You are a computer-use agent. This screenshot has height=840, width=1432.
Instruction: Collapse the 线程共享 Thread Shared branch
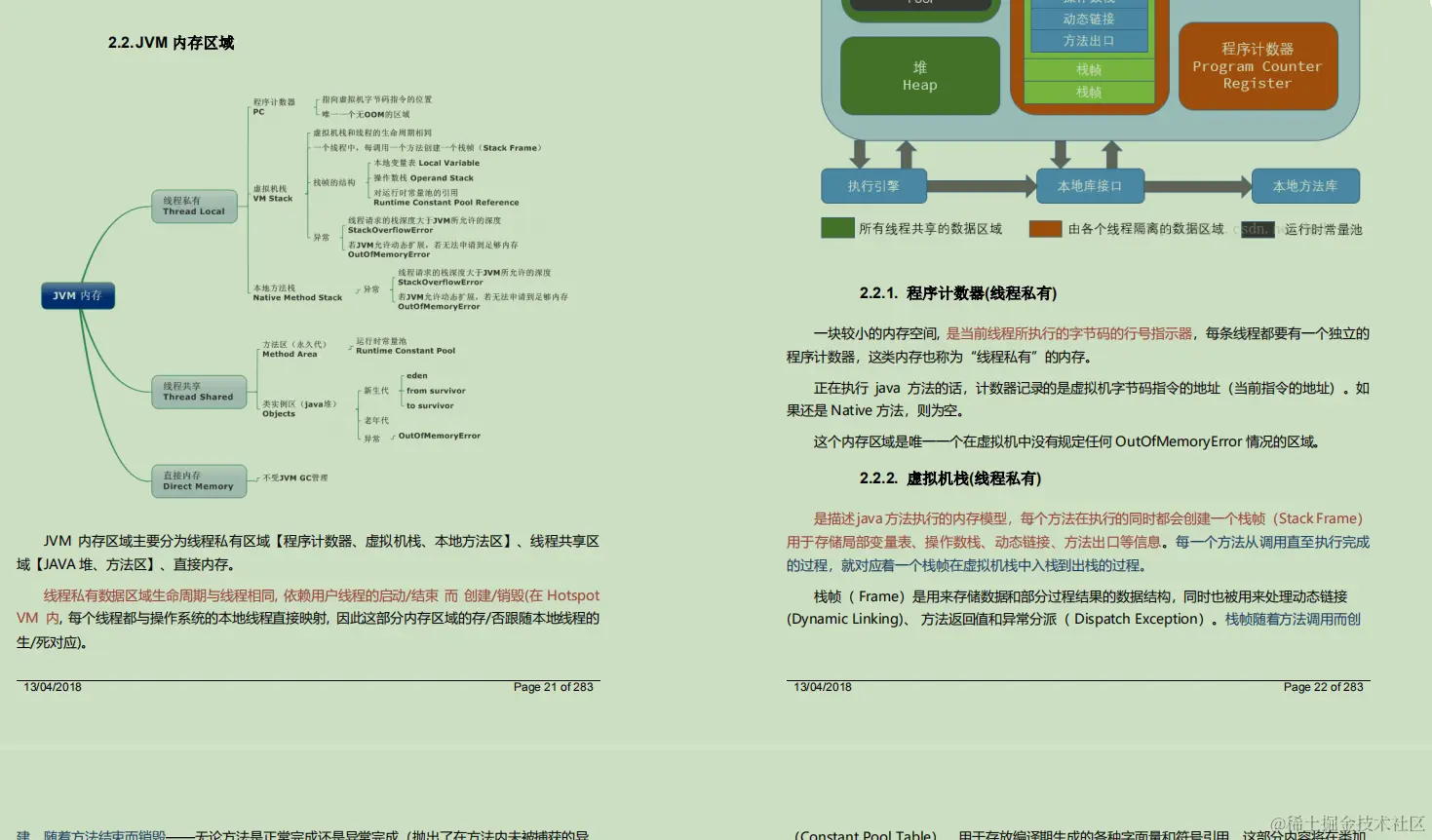[x=199, y=389]
